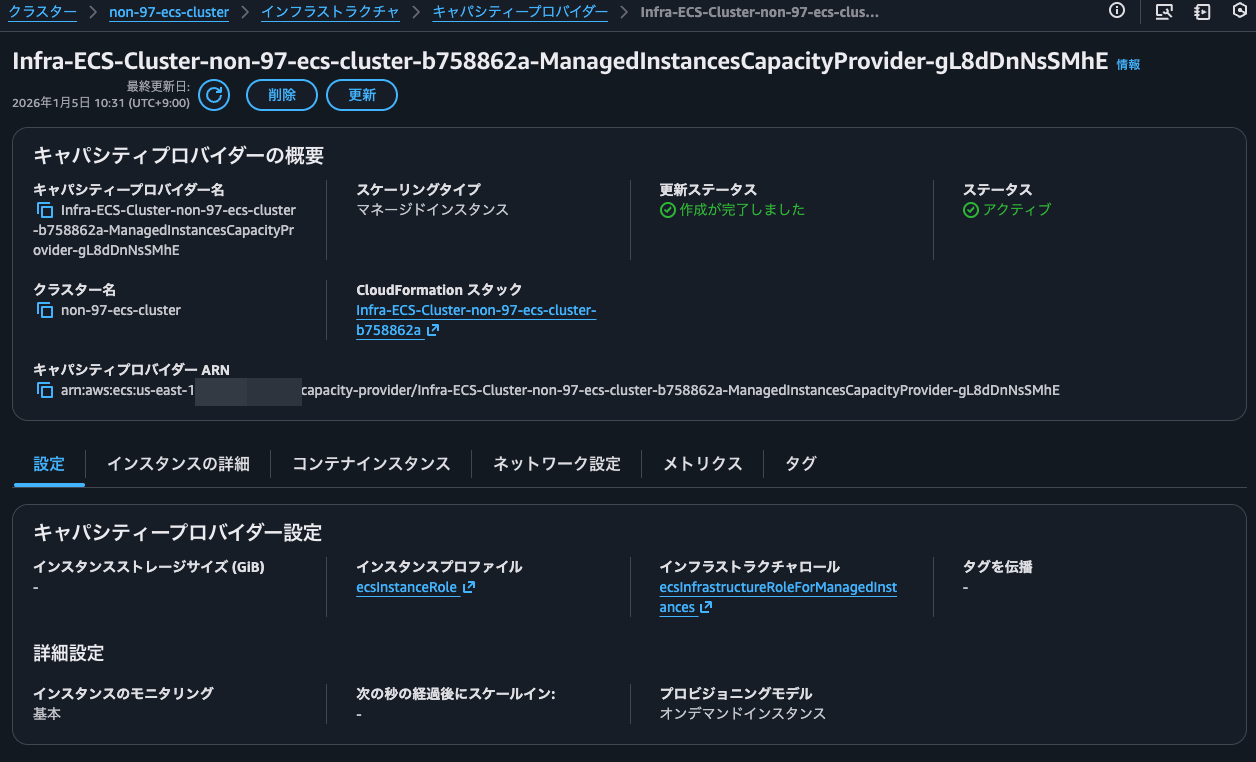The width and height of the screenshot is (1256, 762).
Task: Open the info panel icon top right
Action: [x=1117, y=12]
